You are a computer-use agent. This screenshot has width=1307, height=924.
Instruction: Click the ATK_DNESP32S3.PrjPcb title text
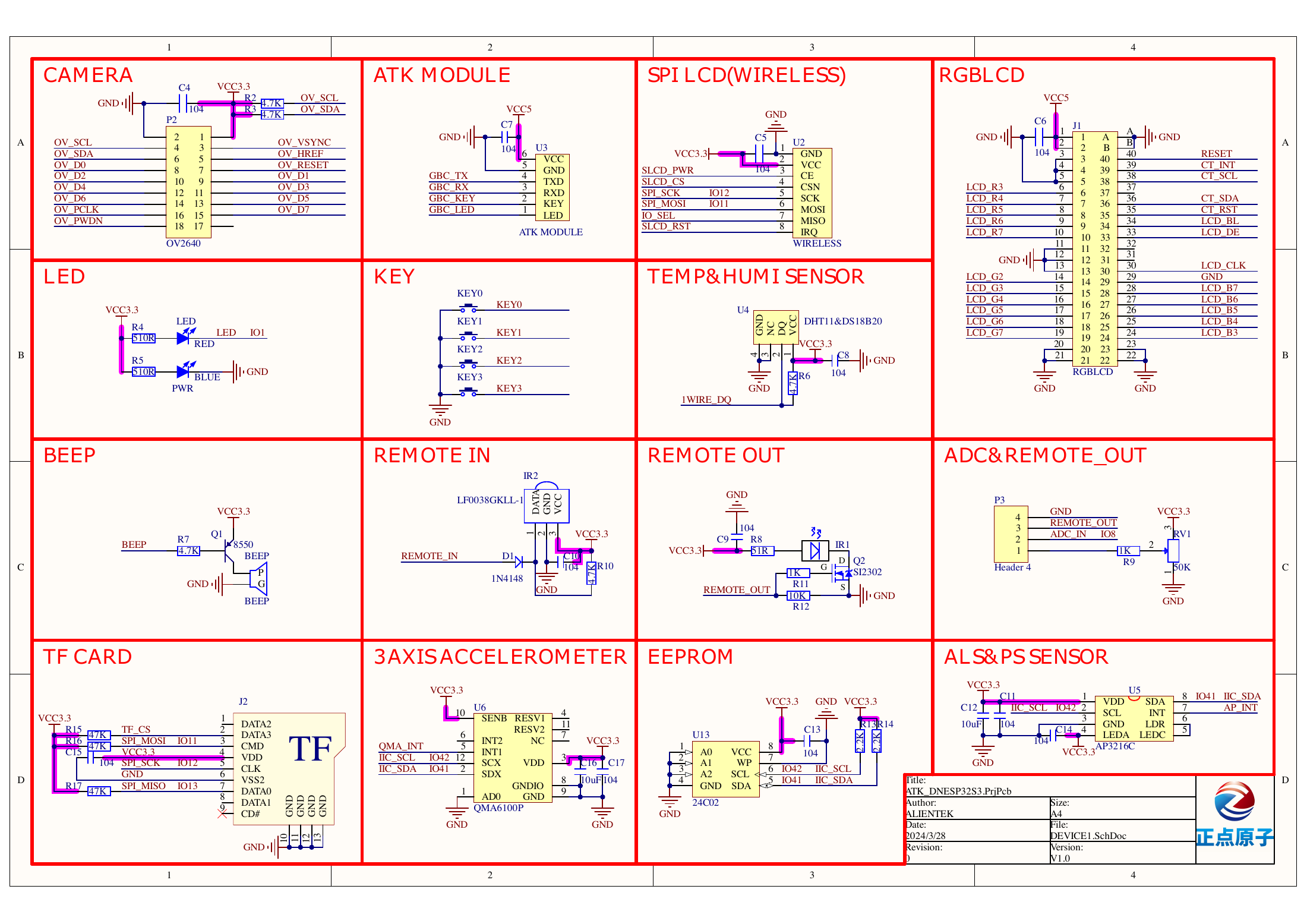click(959, 791)
